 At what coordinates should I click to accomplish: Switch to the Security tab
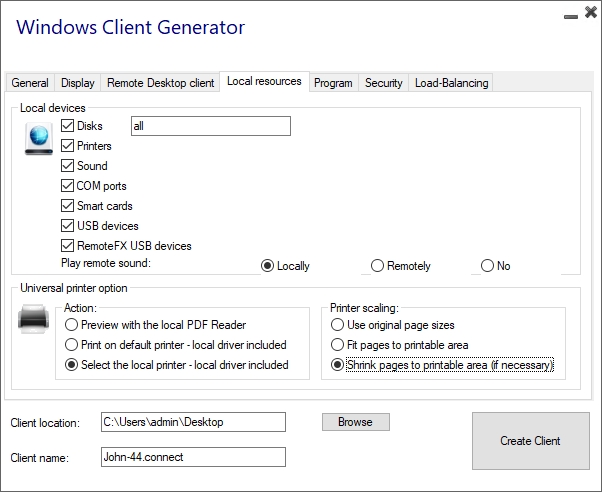(x=383, y=83)
